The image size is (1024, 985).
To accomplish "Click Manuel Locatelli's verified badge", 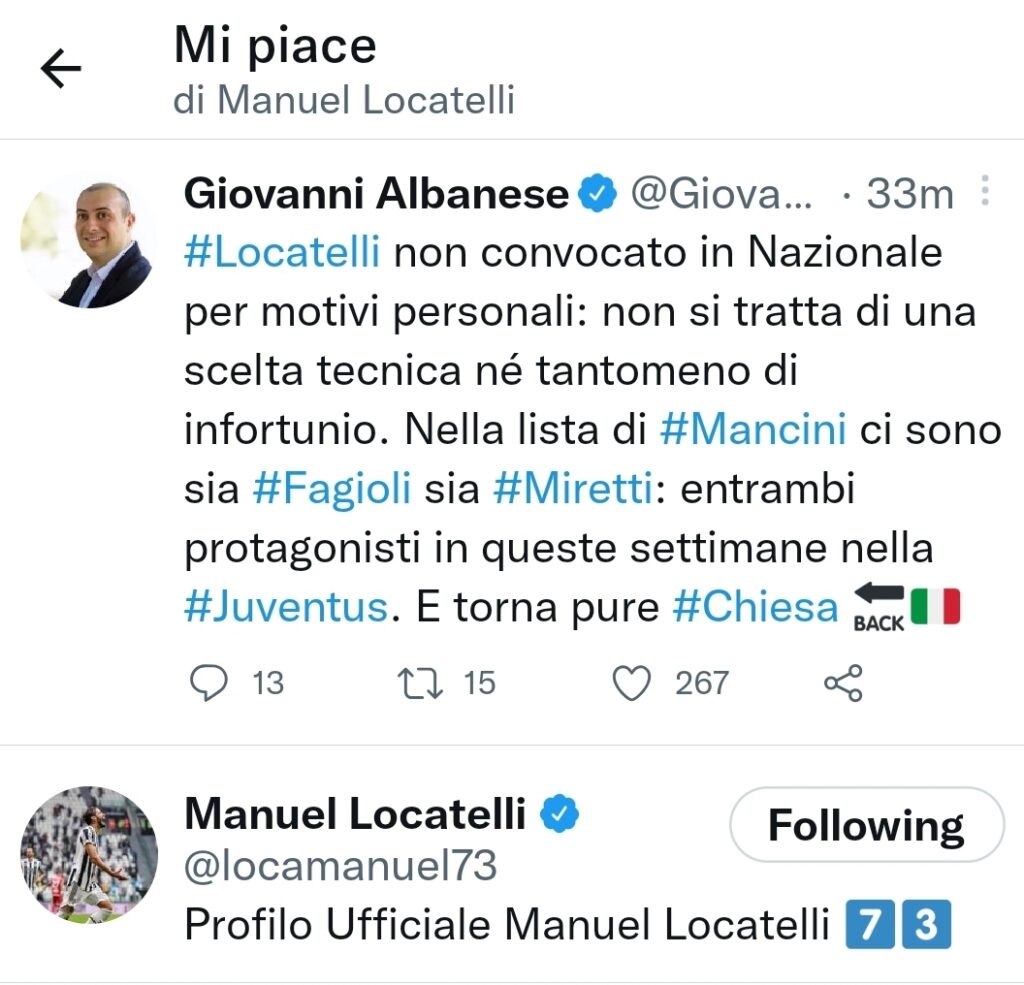I will tap(560, 817).
